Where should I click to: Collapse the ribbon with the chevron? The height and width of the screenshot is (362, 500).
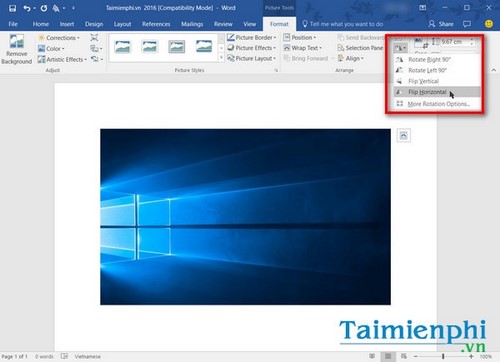coord(494,70)
